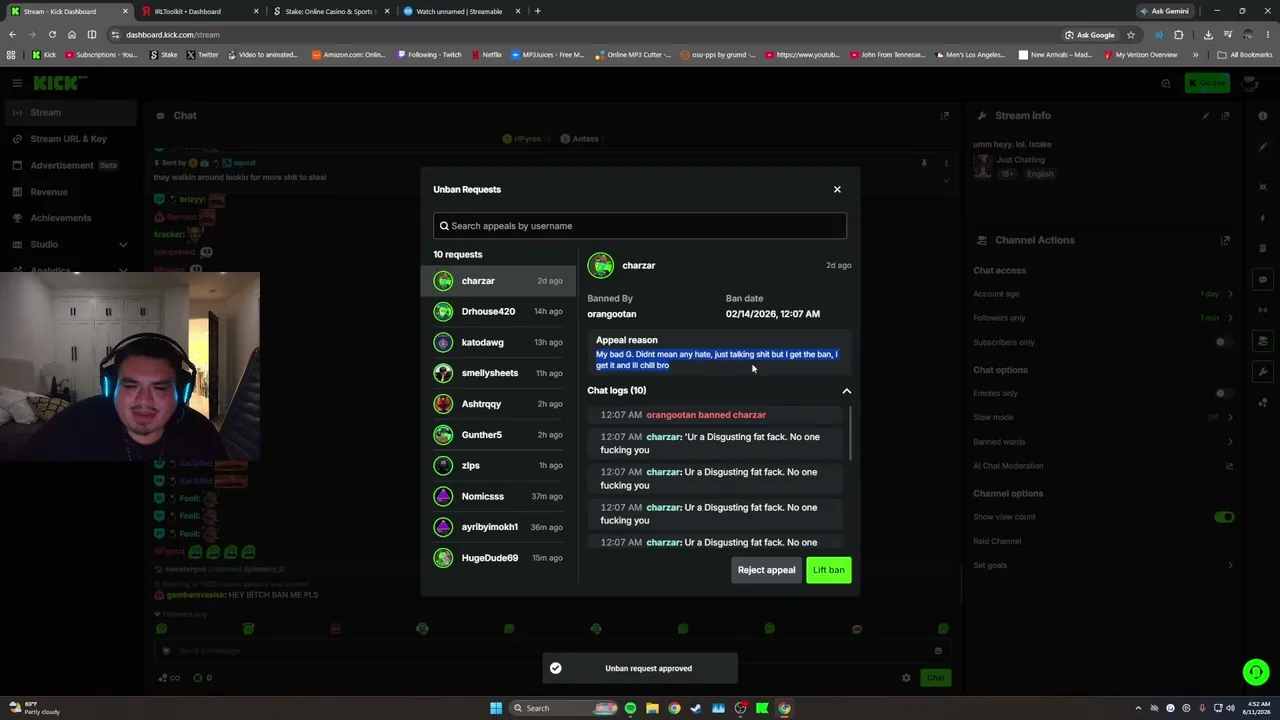
Task: Open the Revenue page
Action: (x=68, y=192)
